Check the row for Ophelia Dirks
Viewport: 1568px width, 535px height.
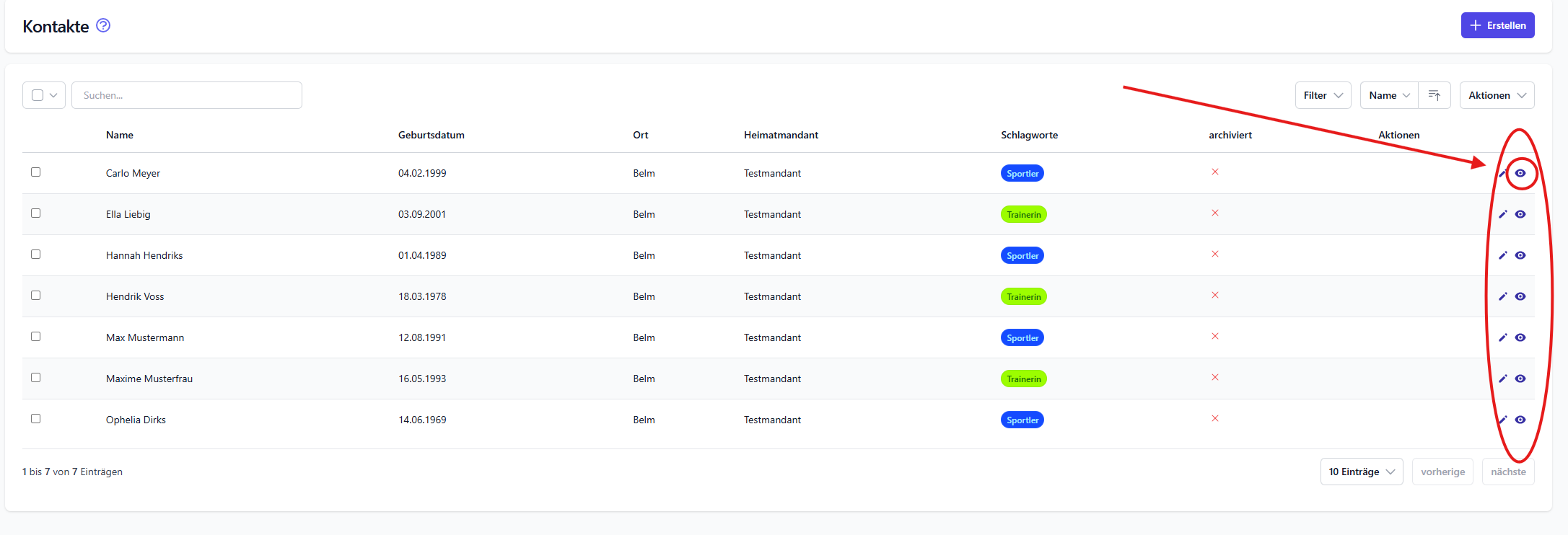pos(36,419)
